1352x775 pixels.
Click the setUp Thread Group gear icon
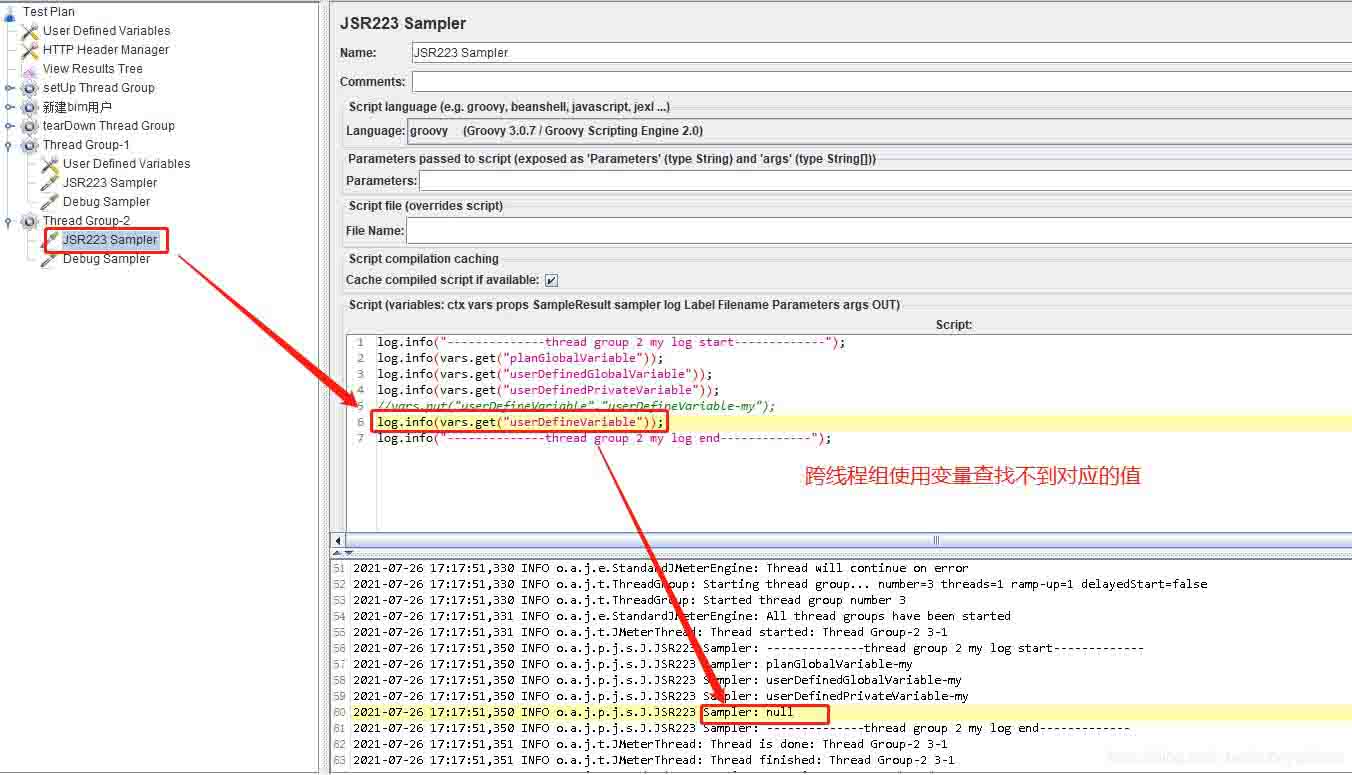[30, 88]
